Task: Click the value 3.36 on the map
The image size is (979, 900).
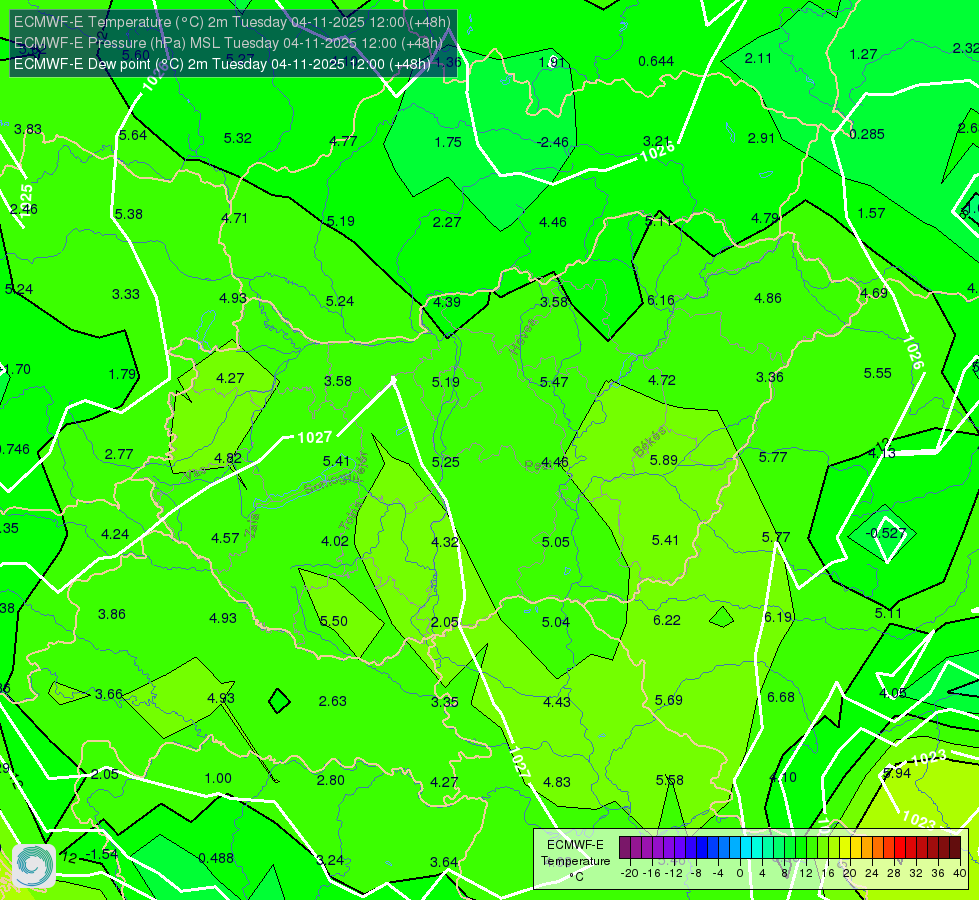Action: [769, 377]
